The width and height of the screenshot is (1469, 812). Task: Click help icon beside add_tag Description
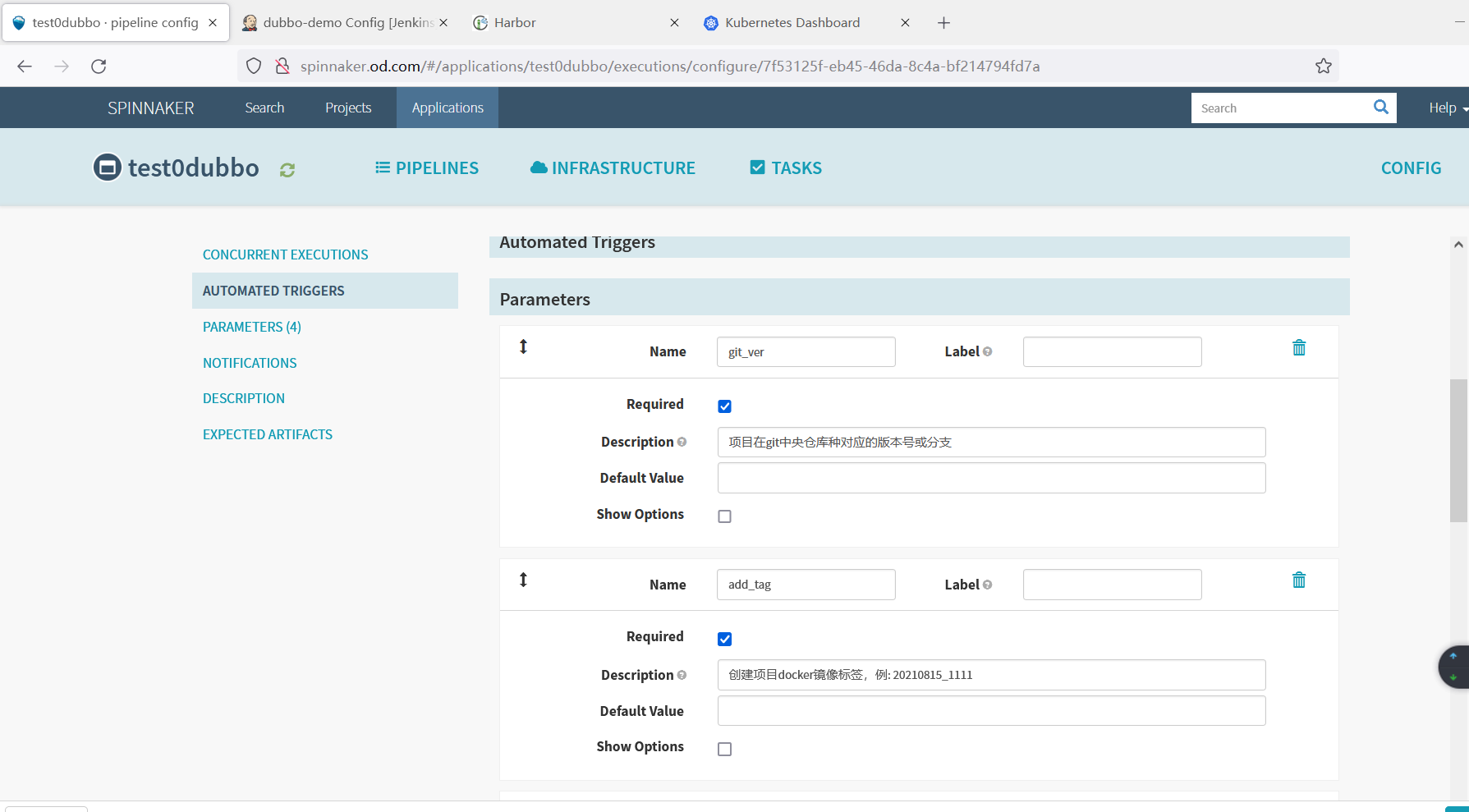click(x=682, y=675)
